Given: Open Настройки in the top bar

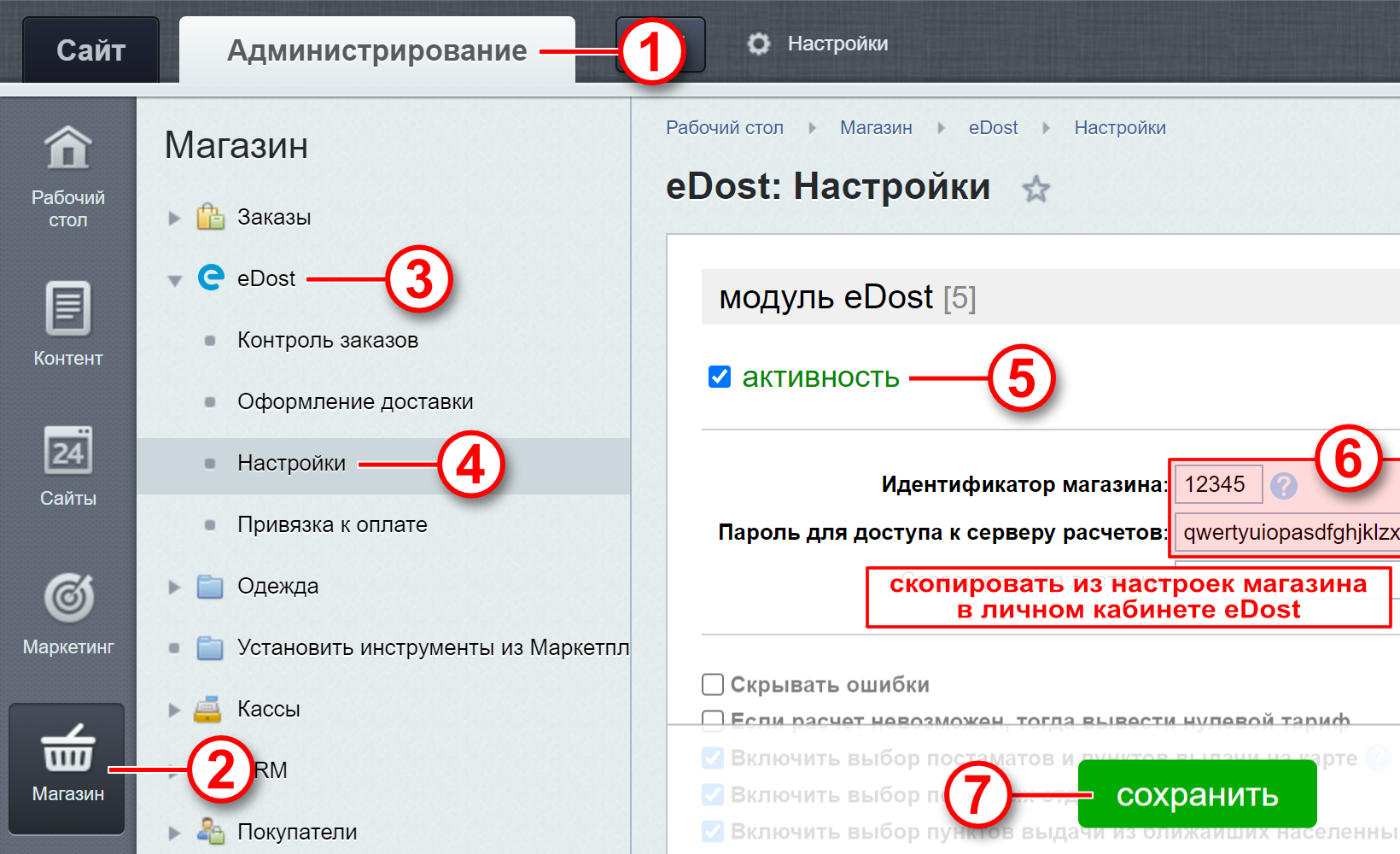Looking at the screenshot, I should [x=837, y=44].
